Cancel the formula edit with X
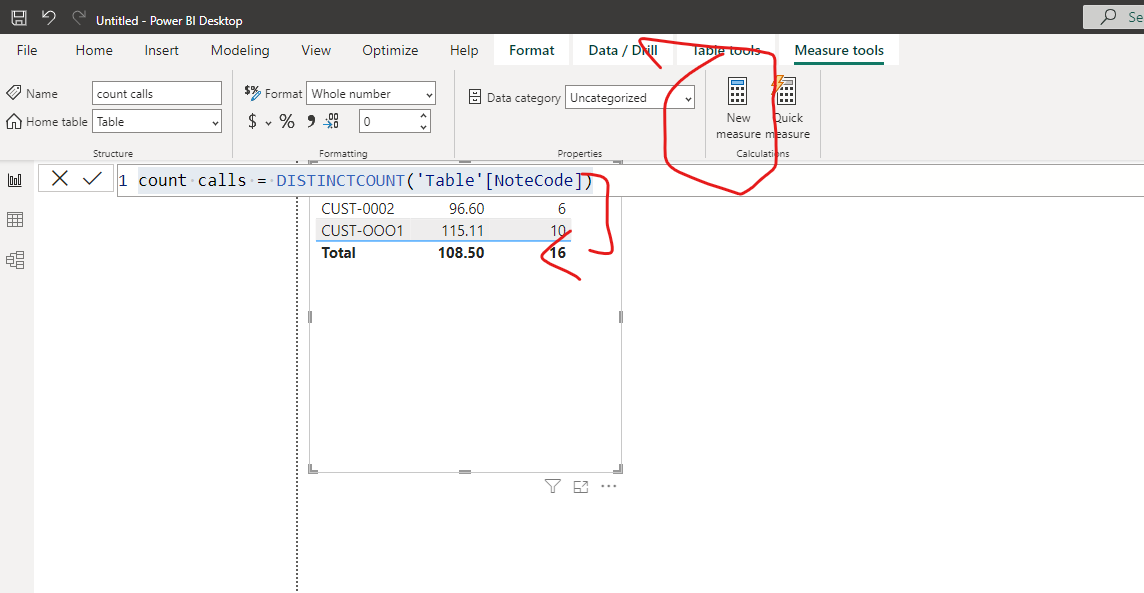 click(x=60, y=179)
